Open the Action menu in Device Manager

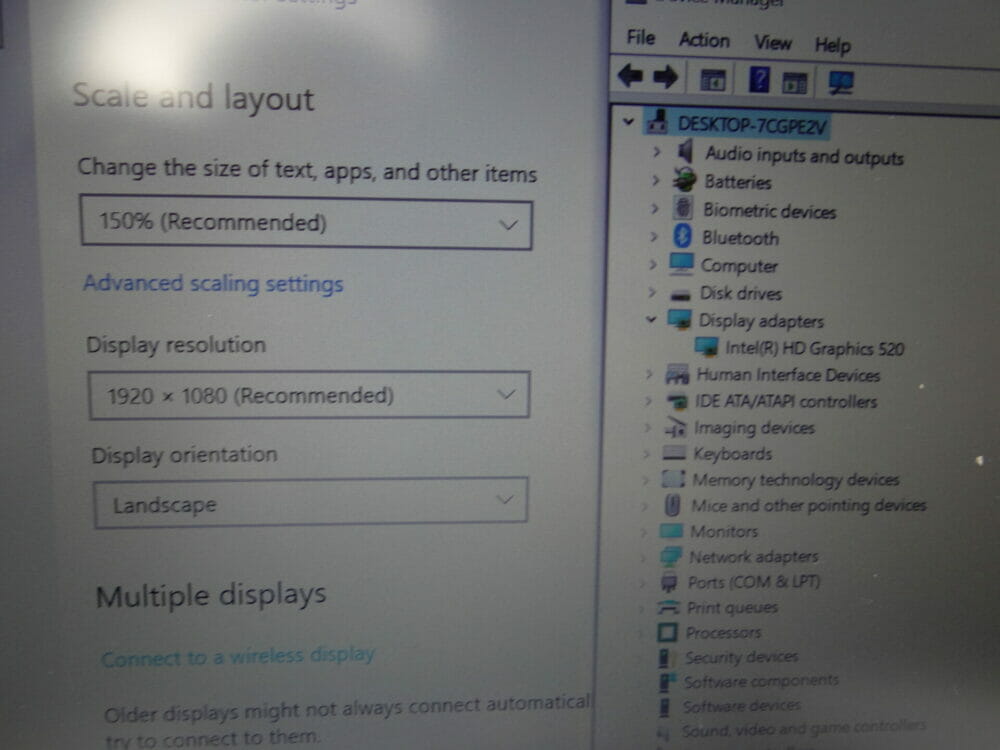point(704,40)
